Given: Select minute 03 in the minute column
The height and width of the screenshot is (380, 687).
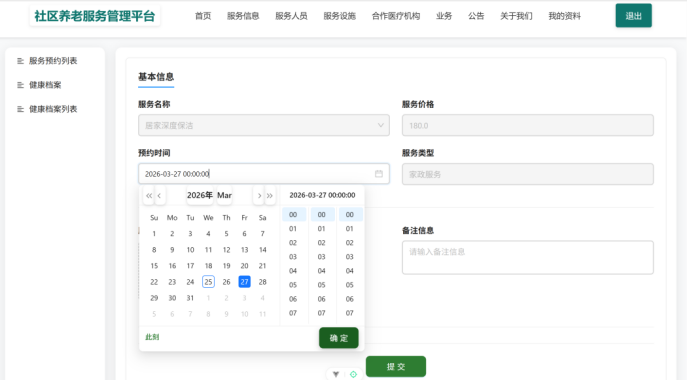Looking at the screenshot, I should [322, 257].
